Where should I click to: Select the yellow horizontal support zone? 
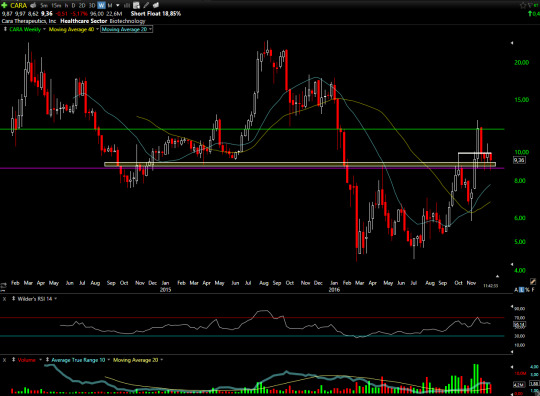[300, 165]
